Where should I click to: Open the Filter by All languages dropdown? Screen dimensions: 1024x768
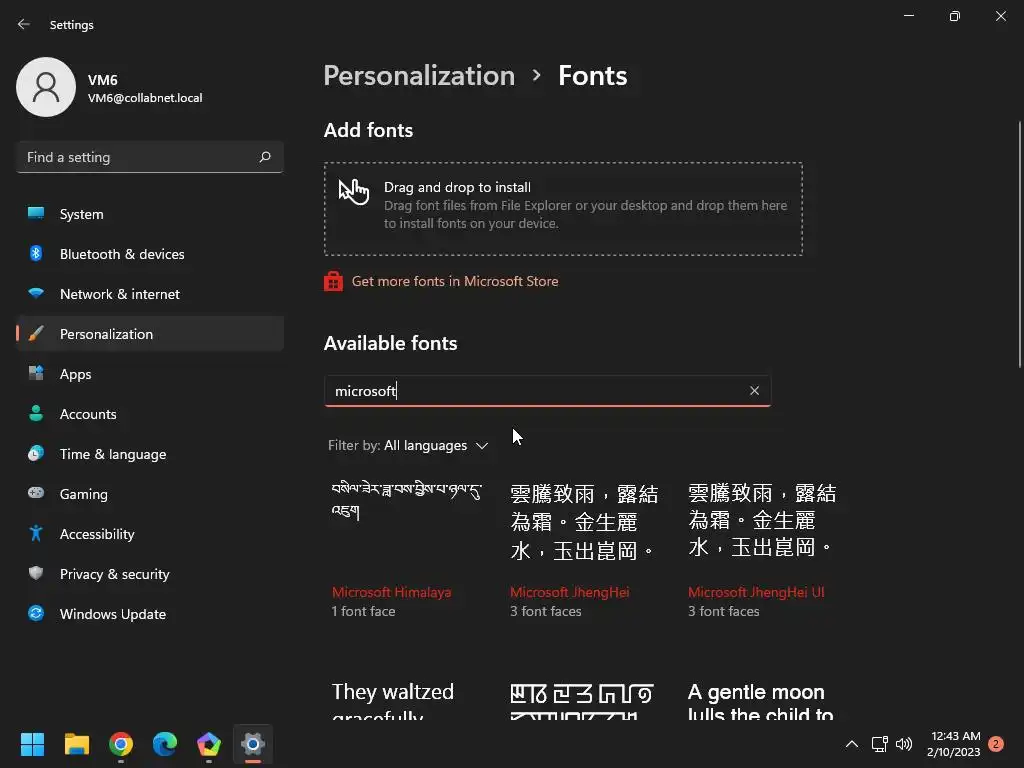coord(408,445)
